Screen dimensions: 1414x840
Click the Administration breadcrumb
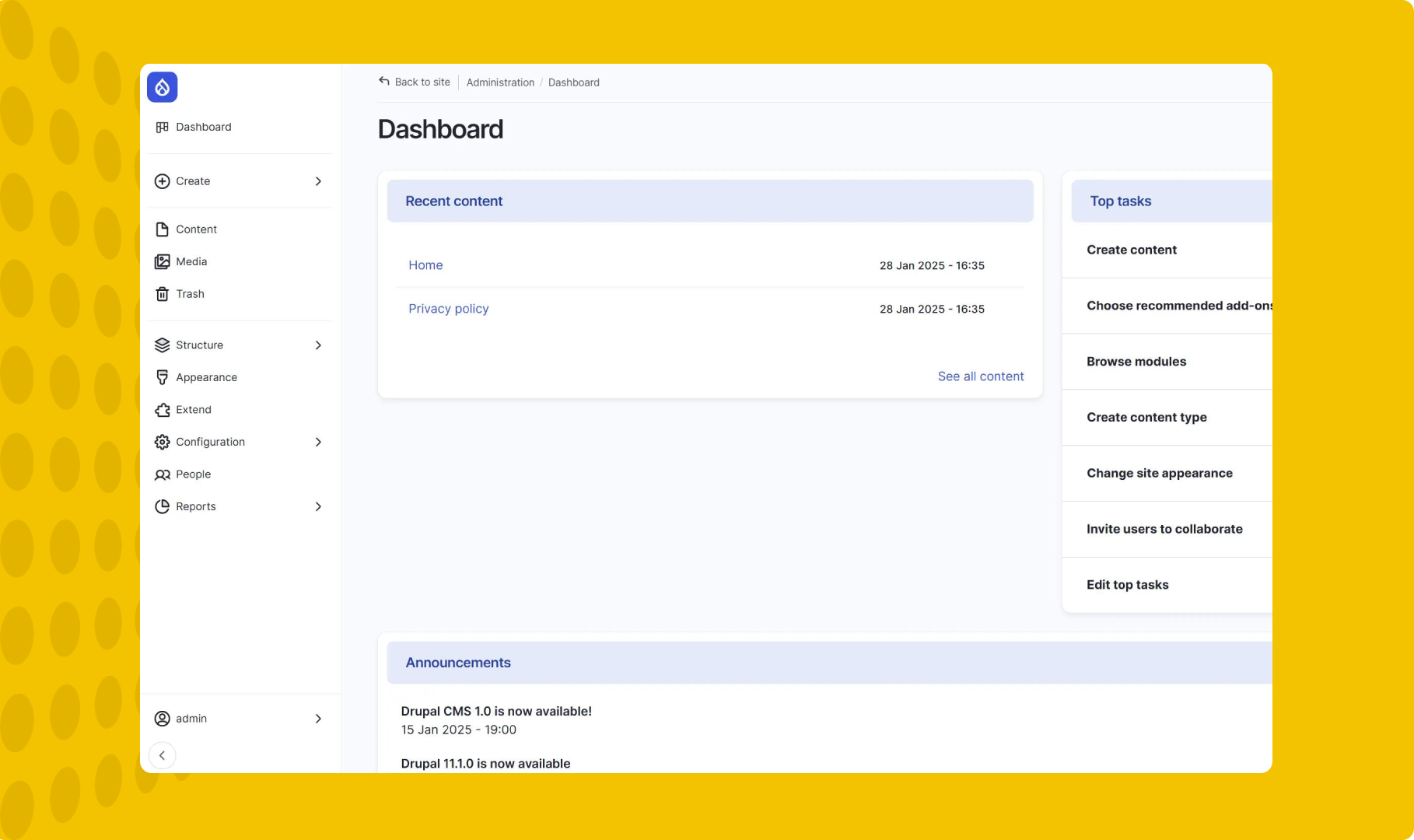point(500,82)
